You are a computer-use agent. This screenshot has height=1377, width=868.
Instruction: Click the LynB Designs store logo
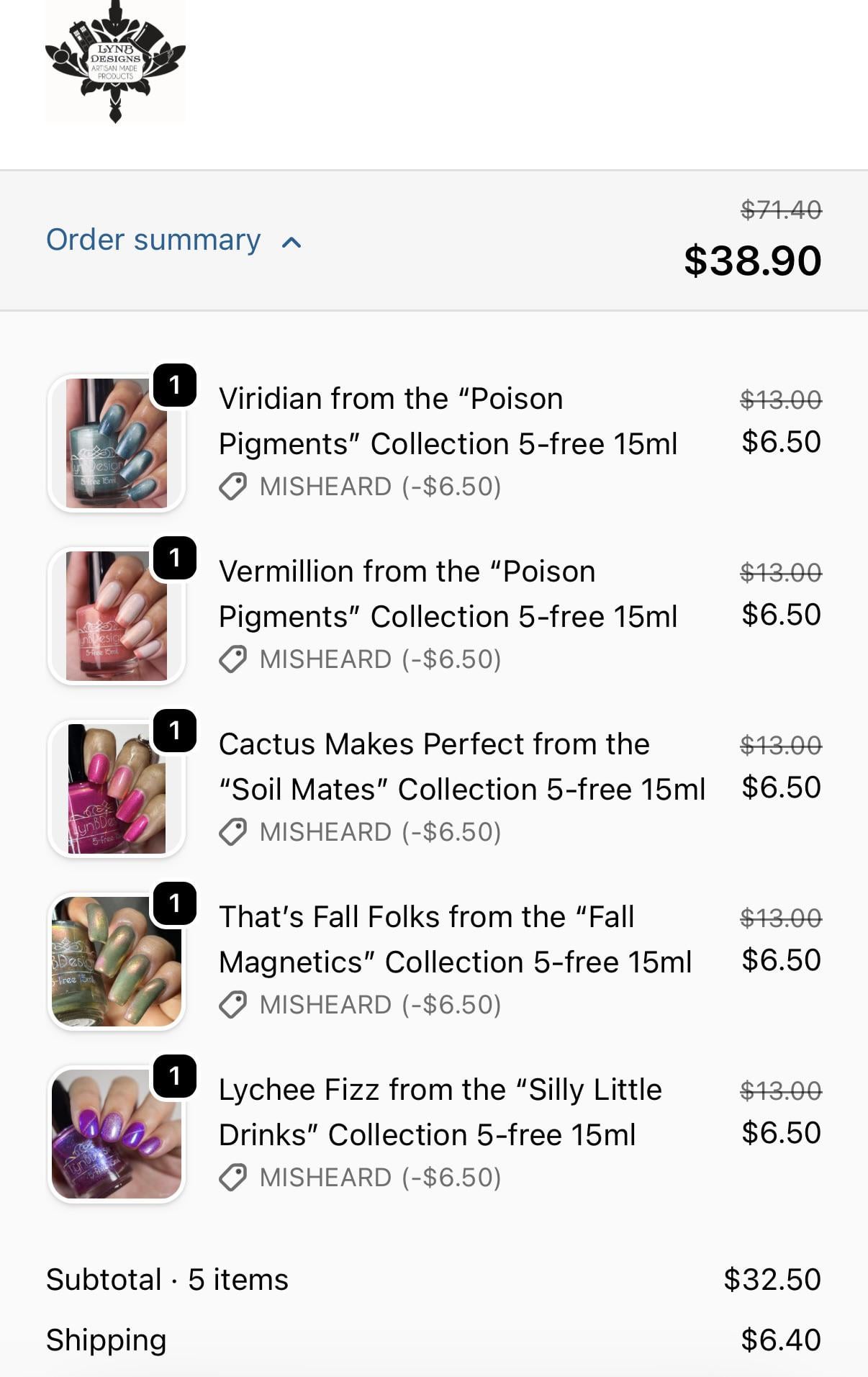click(115, 61)
